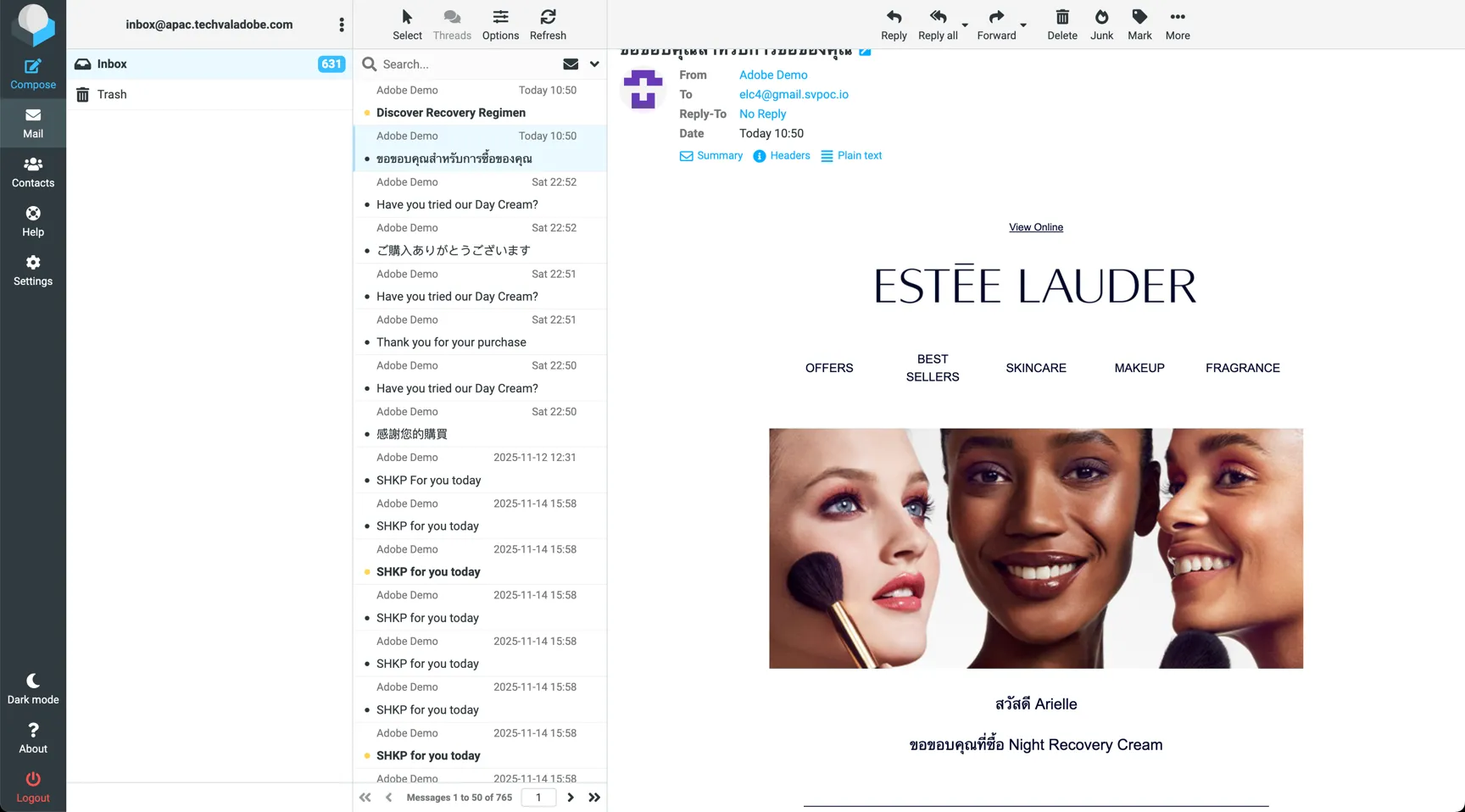Image resolution: width=1465 pixels, height=812 pixels.
Task: Switch to the Mail section
Action: coord(33,123)
